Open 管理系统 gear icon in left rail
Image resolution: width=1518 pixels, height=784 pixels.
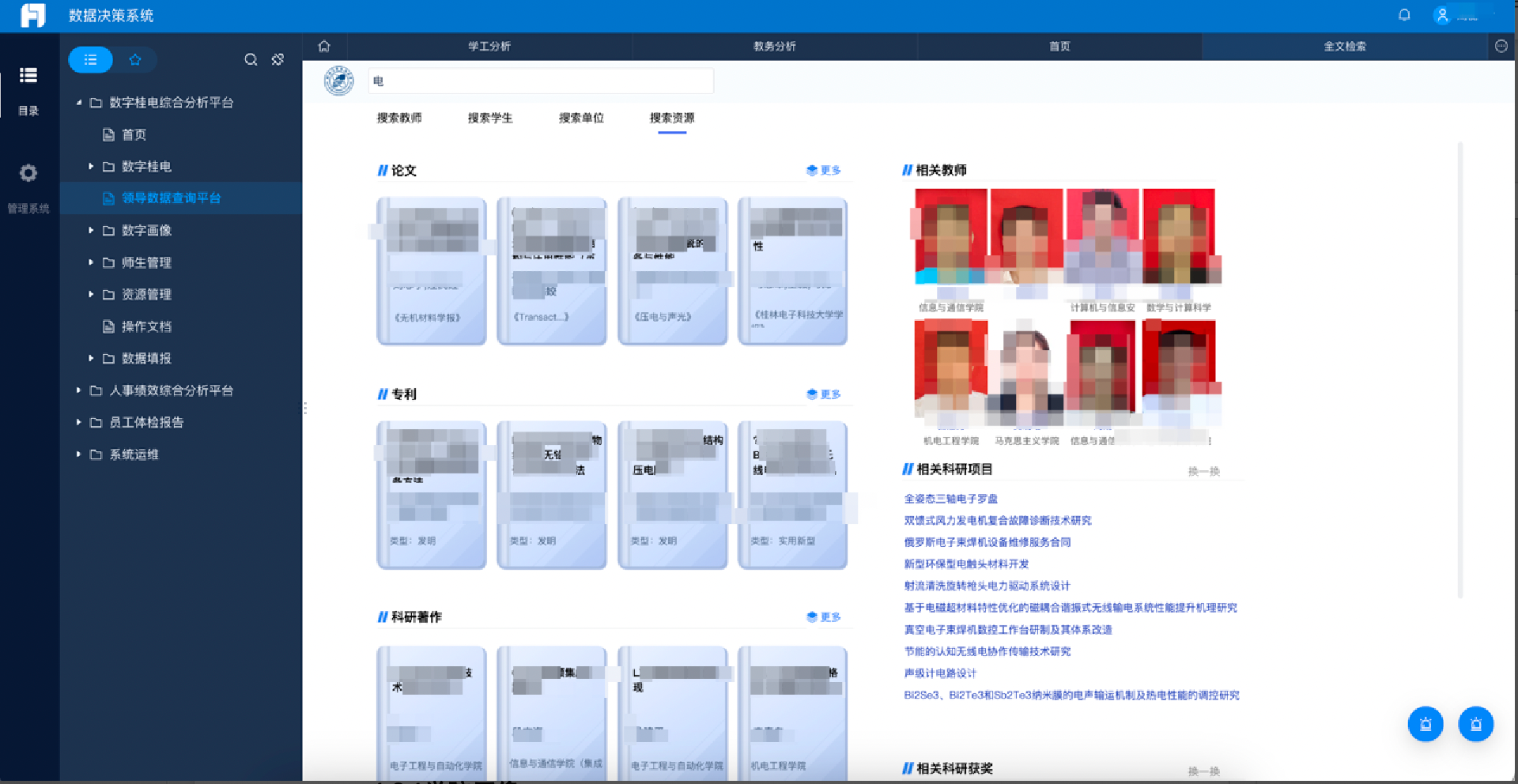pos(28,173)
